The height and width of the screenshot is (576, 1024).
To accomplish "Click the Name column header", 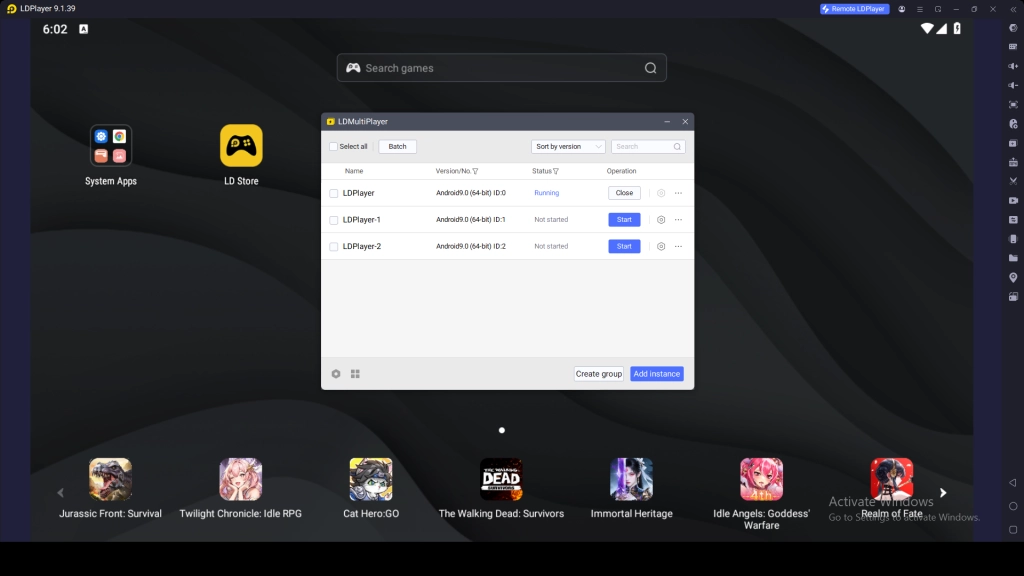I will pyautogui.click(x=353, y=171).
